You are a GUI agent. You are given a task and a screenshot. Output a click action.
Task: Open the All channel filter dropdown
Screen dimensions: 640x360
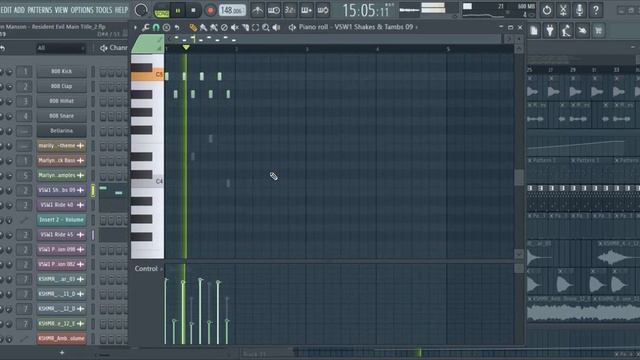point(61,48)
